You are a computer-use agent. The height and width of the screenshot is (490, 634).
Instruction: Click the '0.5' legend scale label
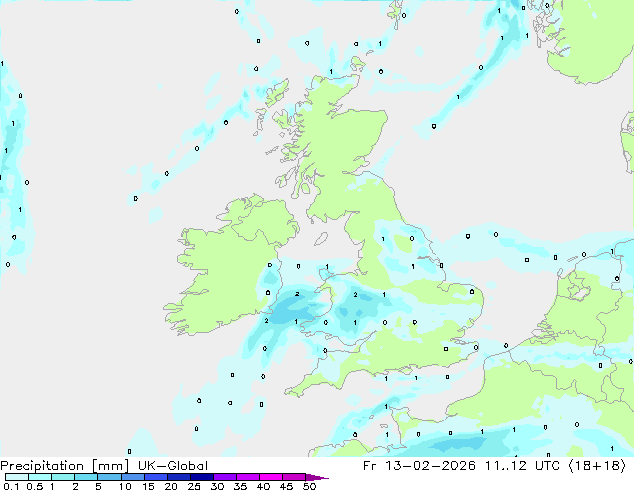35,486
